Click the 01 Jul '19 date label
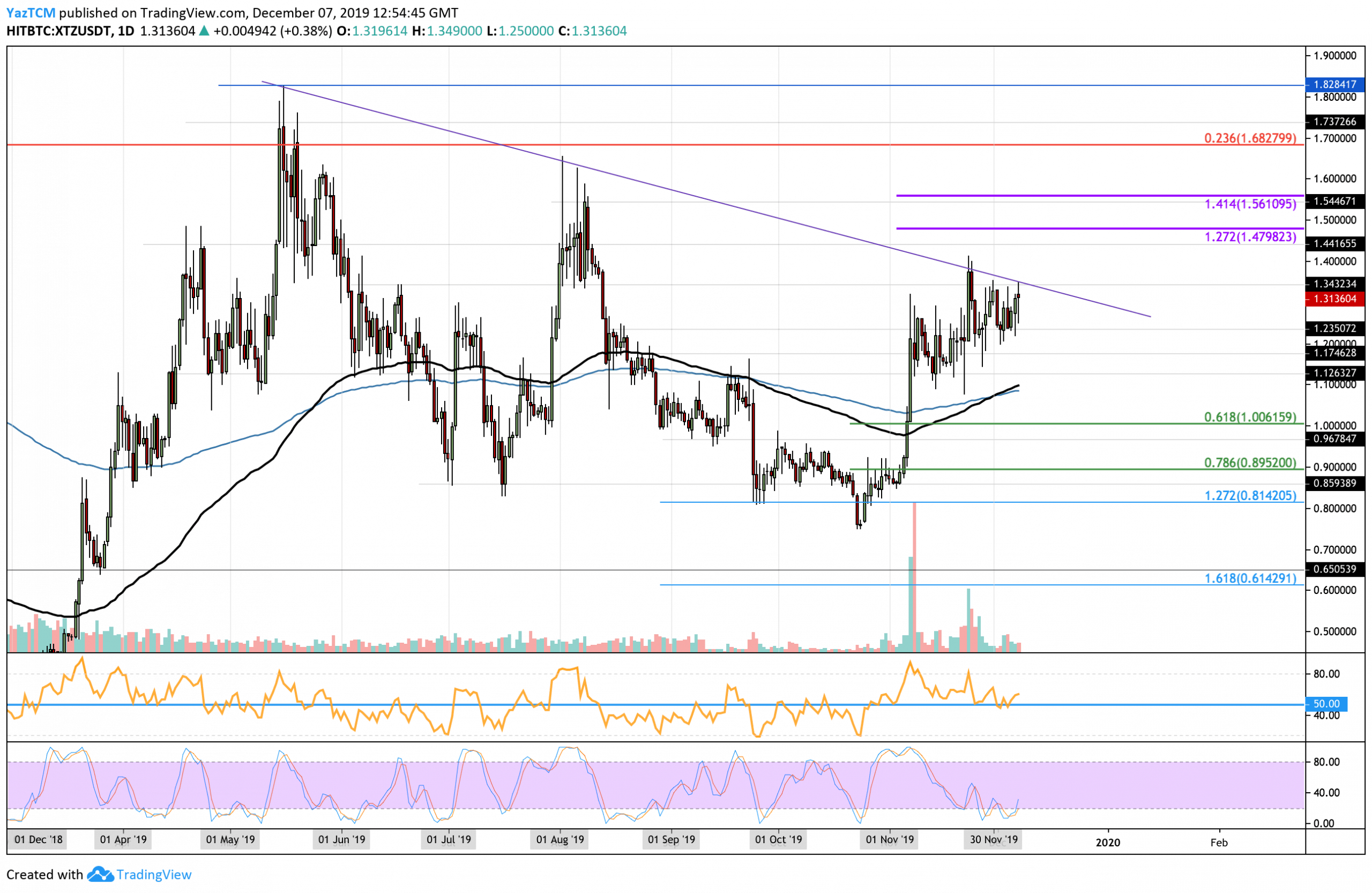 pyautogui.click(x=449, y=839)
